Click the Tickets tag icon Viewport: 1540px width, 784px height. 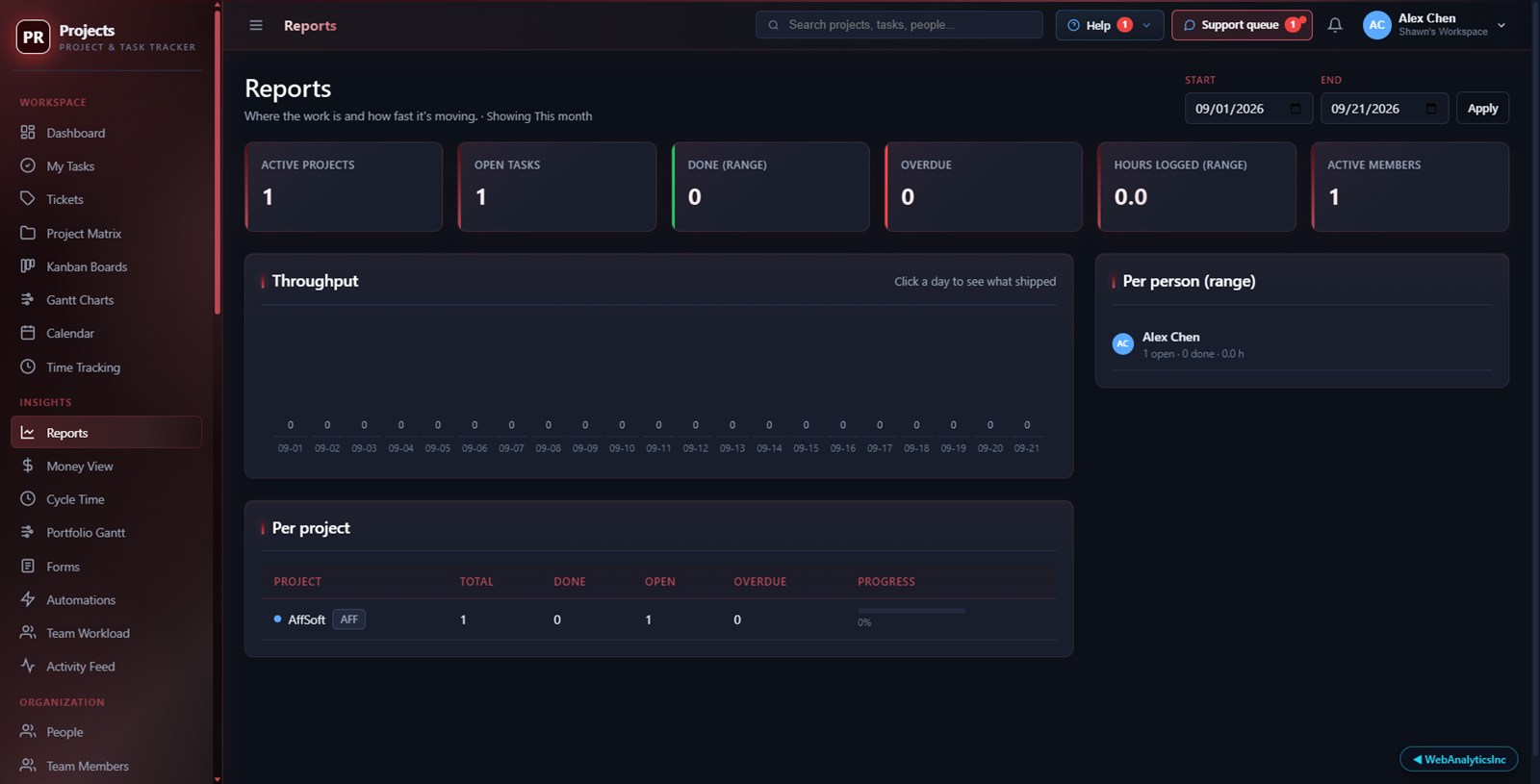tap(28, 199)
